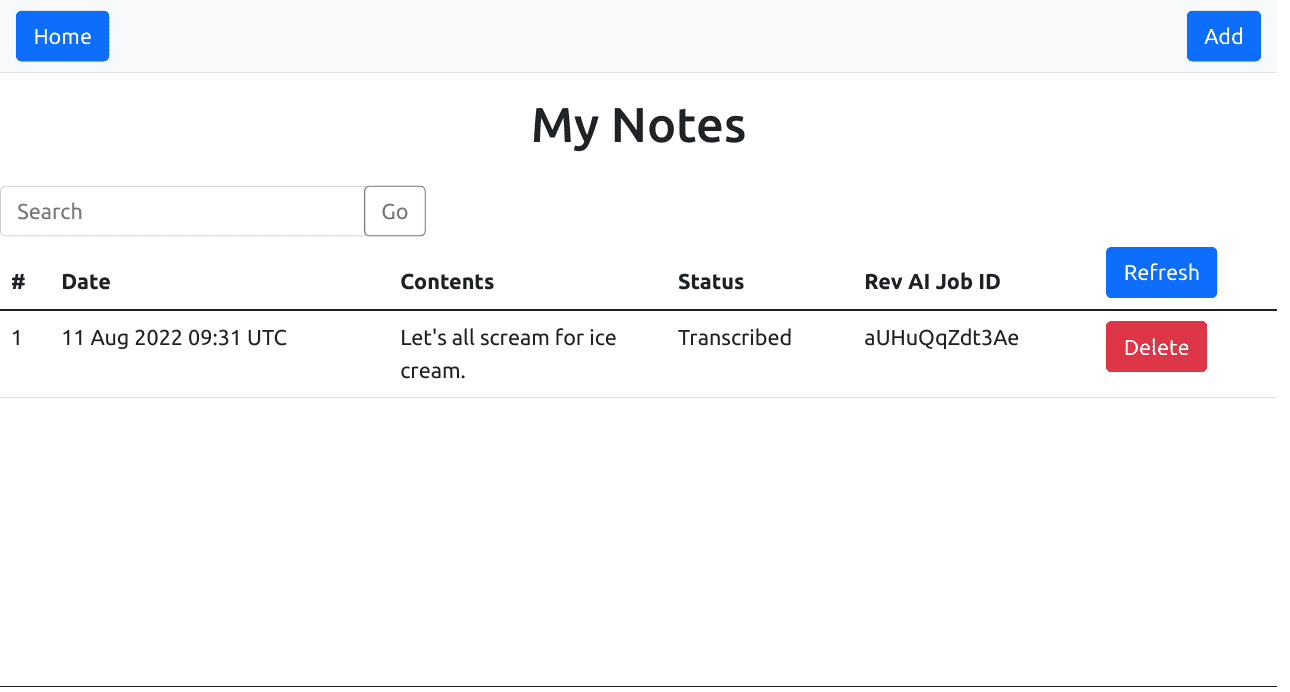Viewport: 1290px width, 692px height.
Task: Delete the ice cream note
Action: coord(1156,346)
